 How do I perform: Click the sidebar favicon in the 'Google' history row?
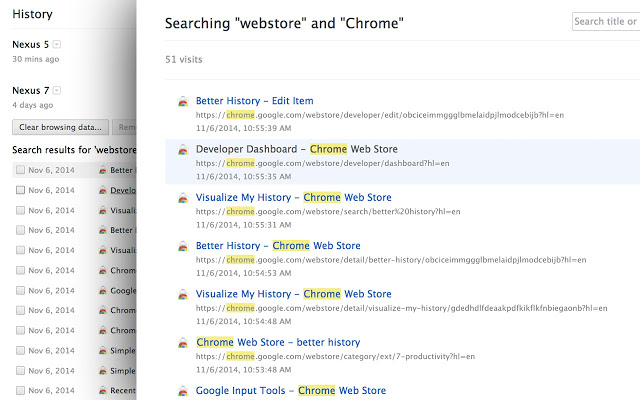click(x=103, y=291)
